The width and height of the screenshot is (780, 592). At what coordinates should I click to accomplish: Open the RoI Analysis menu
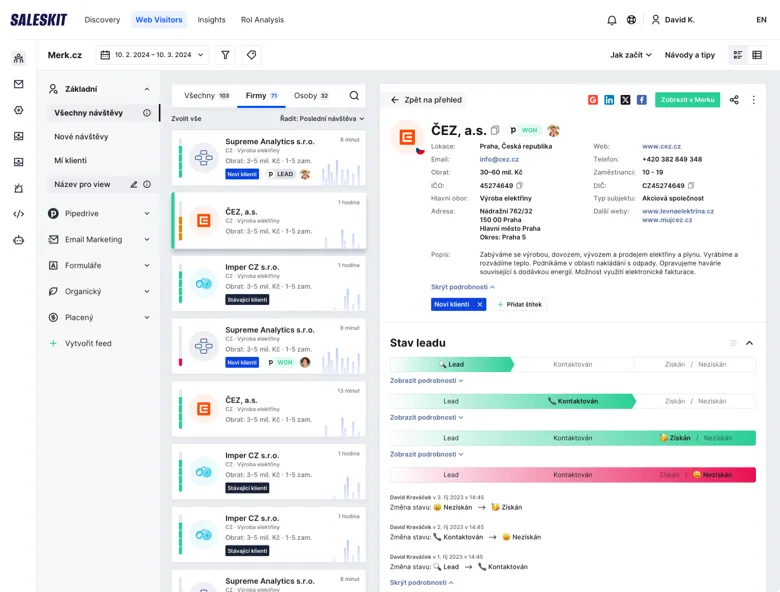pyautogui.click(x=262, y=20)
